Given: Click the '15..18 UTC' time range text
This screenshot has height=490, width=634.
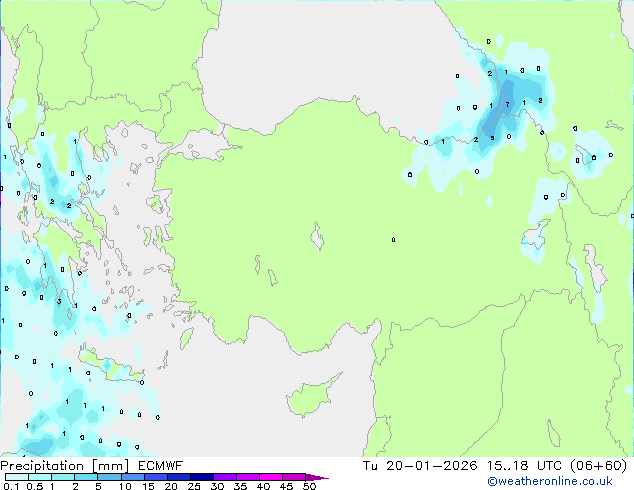Looking at the screenshot, I should pos(524,466).
